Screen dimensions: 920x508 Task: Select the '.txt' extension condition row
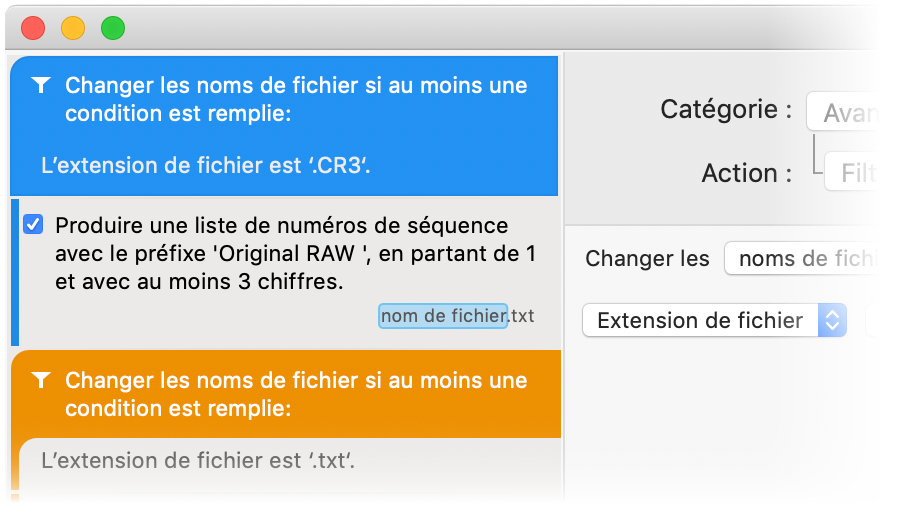point(200,461)
